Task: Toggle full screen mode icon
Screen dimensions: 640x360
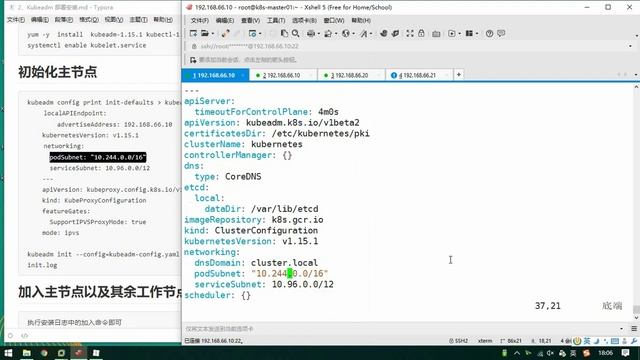Action: tap(409, 33)
